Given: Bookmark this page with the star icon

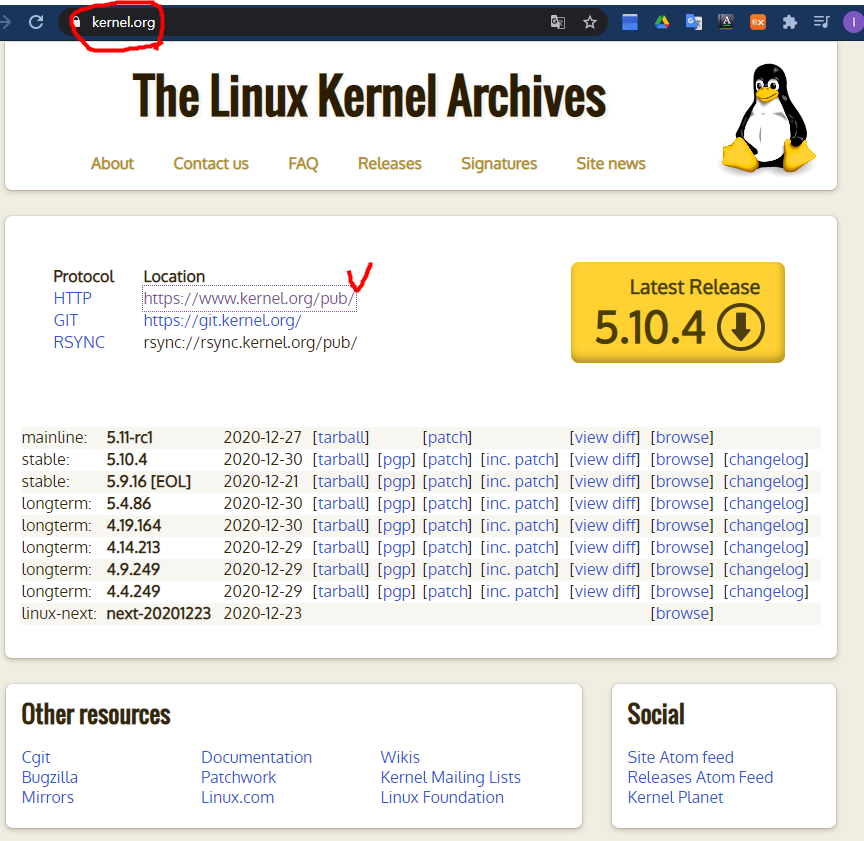Looking at the screenshot, I should pyautogui.click(x=590, y=22).
